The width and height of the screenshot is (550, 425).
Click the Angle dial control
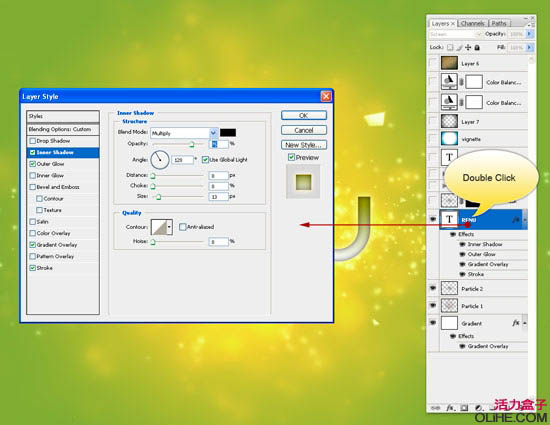tap(160, 160)
